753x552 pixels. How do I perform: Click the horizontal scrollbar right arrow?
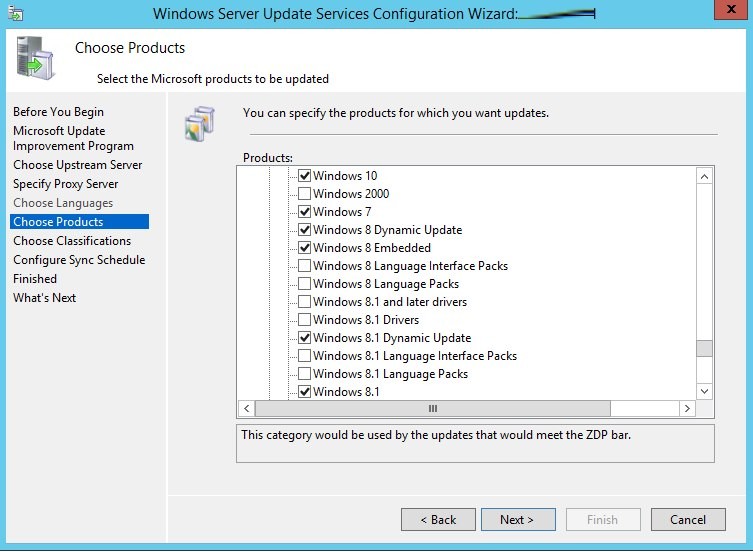(686, 409)
